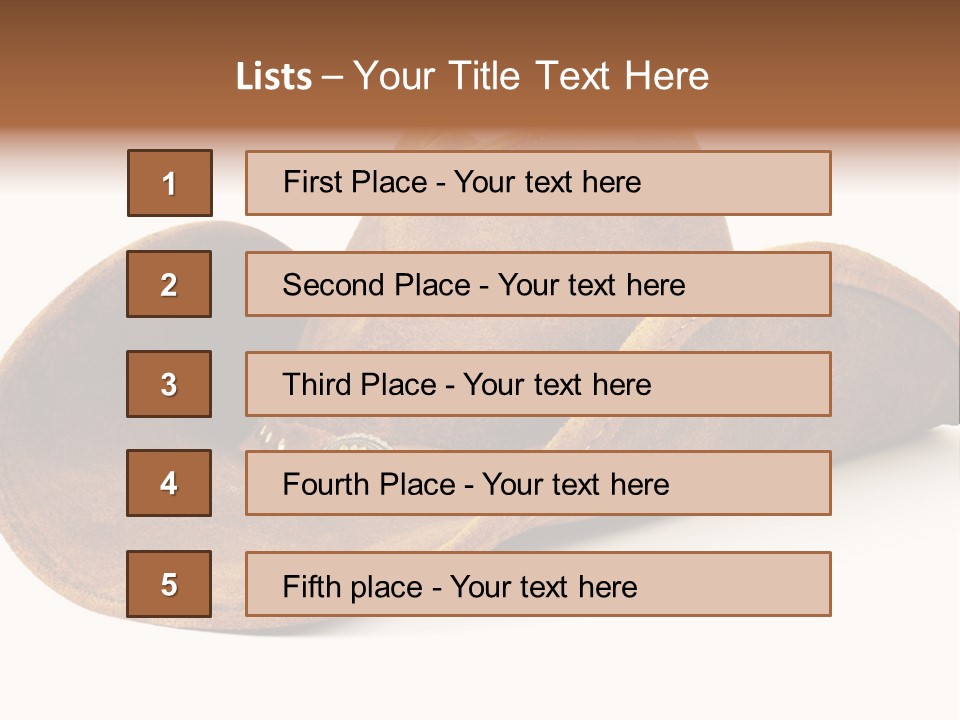Select the 'First Place - Your text here' bar

click(538, 183)
